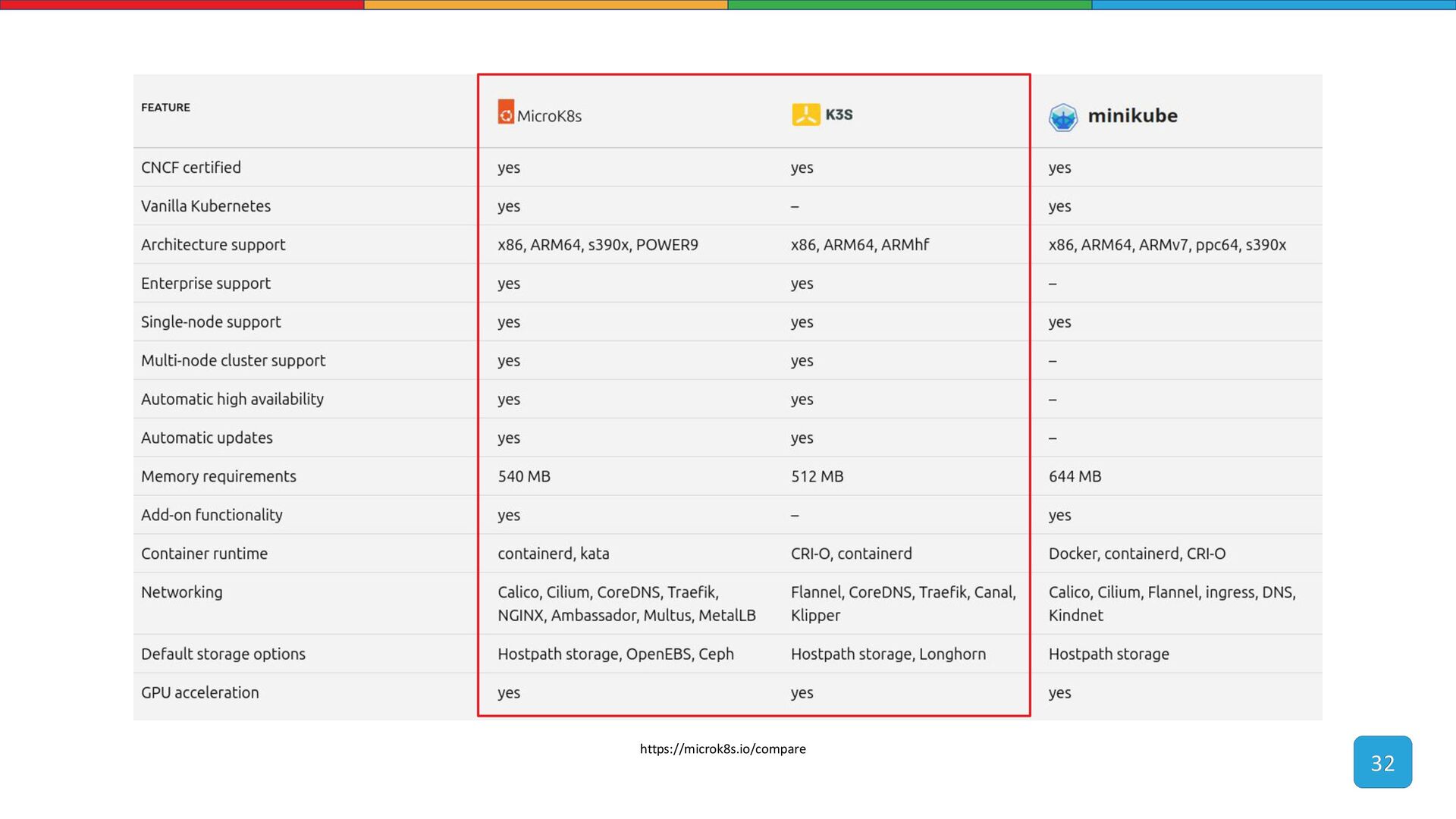The image size is (1456, 819).
Task: Click 'Hostpath storage, OpenEBS, Ceph' cell
Action: pyautogui.click(x=615, y=654)
